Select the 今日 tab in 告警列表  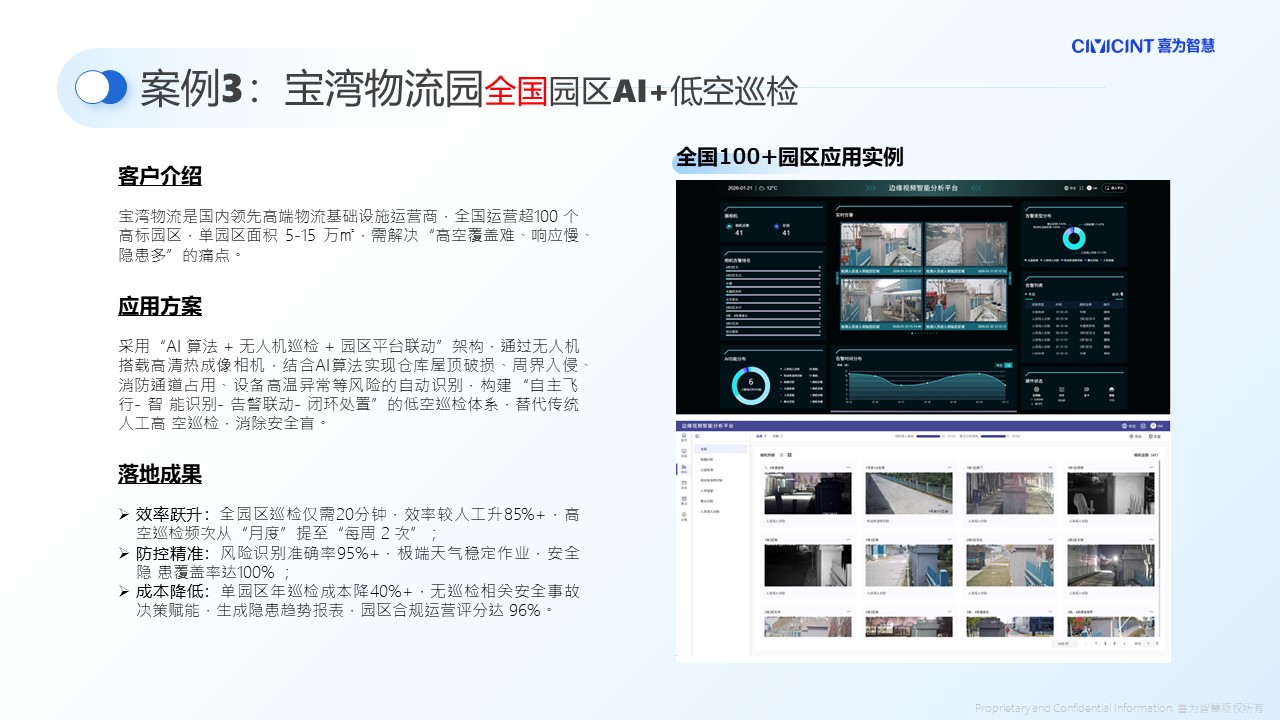[x=1031, y=294]
